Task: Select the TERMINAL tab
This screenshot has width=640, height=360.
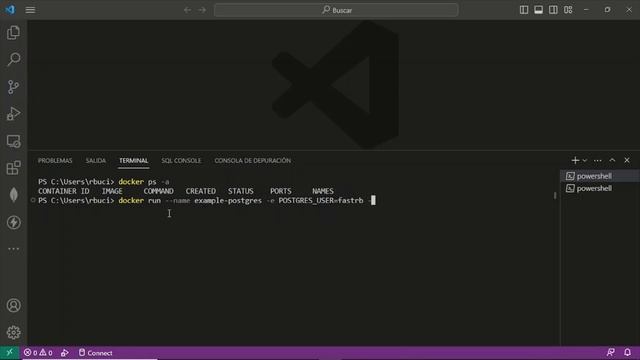Action: click(x=133, y=160)
